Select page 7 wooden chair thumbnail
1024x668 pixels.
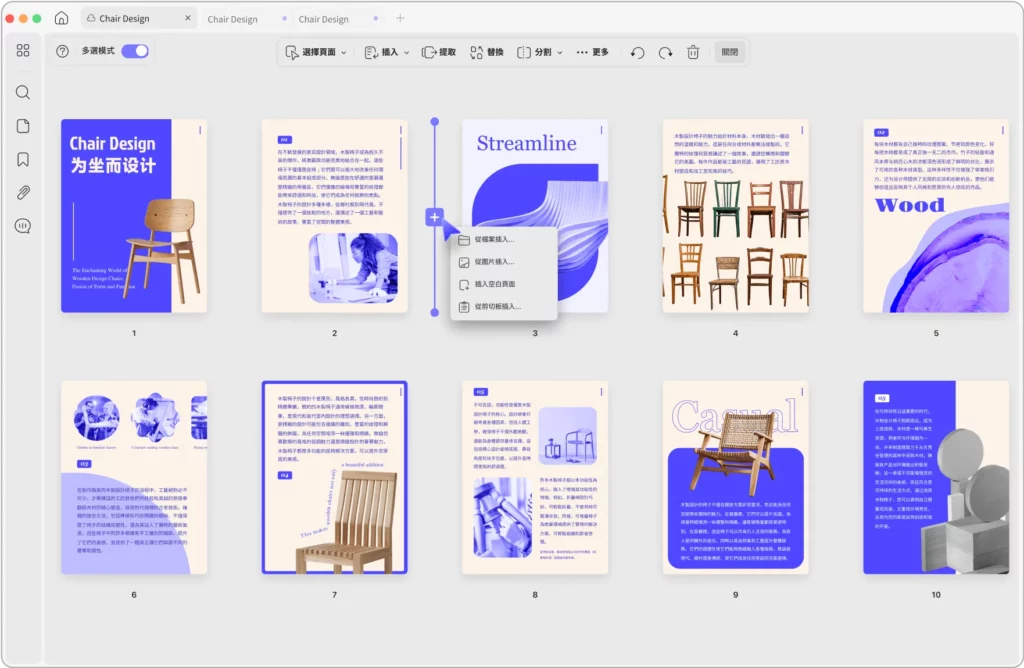tap(334, 477)
